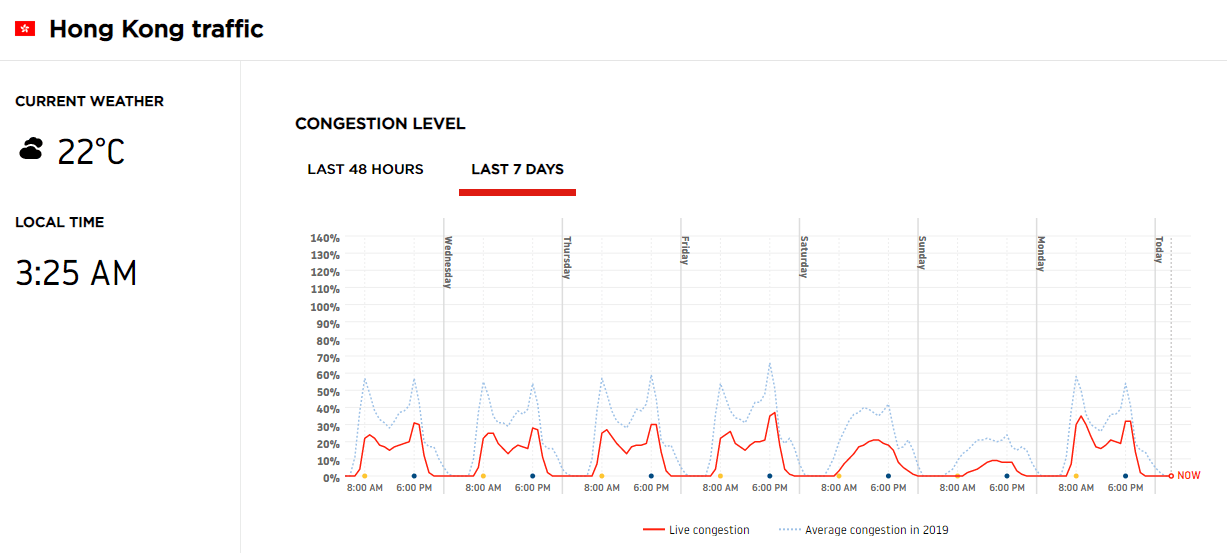Click the CURRENT WEATHER label
1227x553 pixels.
89,101
